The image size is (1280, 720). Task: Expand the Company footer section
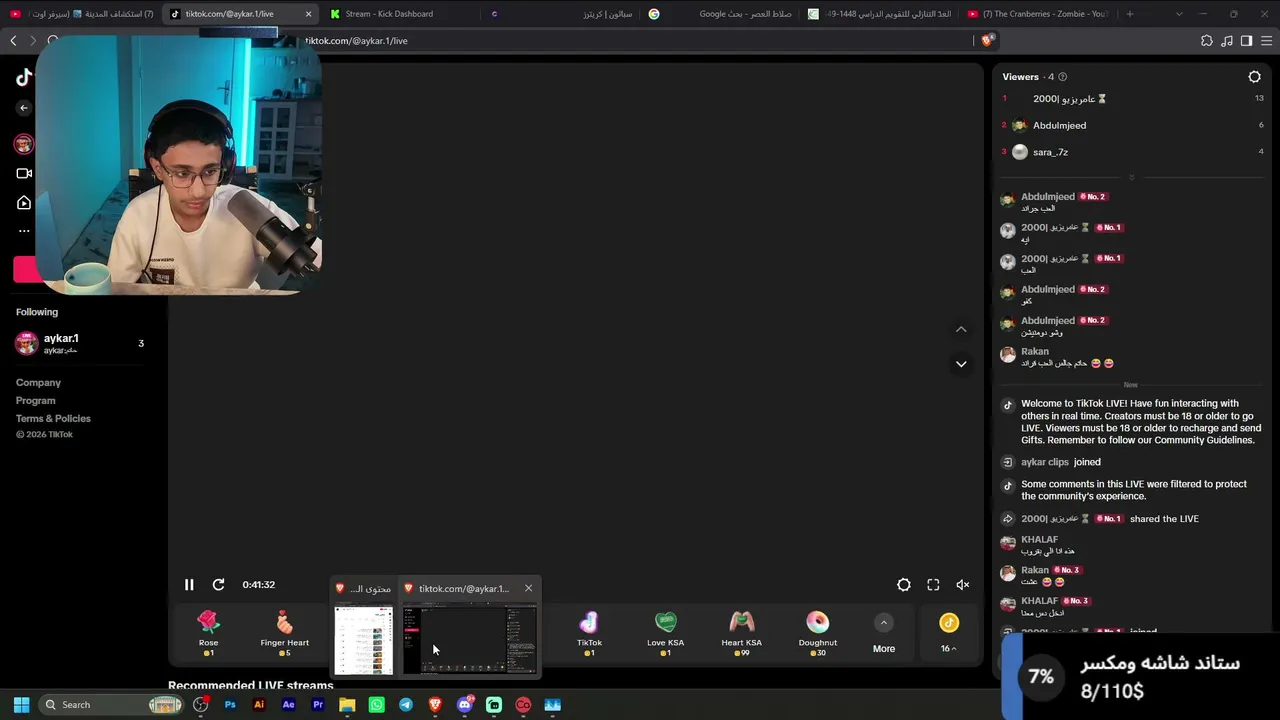point(38,383)
